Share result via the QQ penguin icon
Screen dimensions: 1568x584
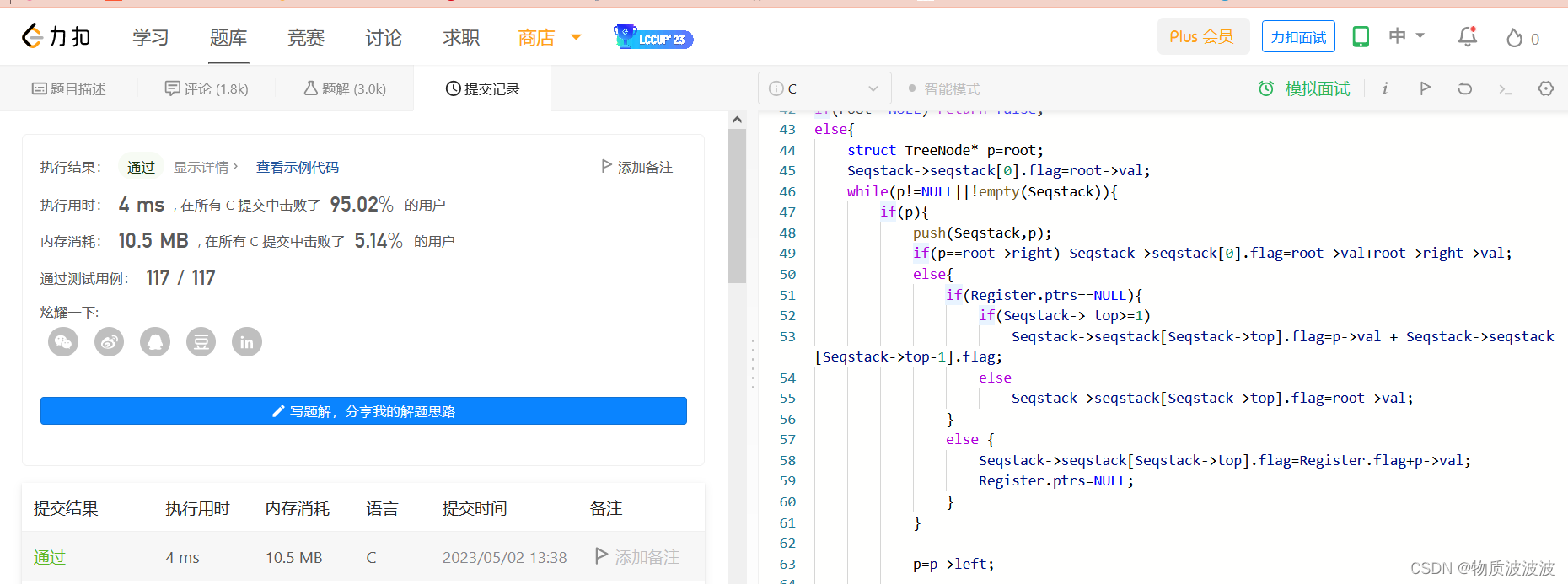tap(155, 342)
